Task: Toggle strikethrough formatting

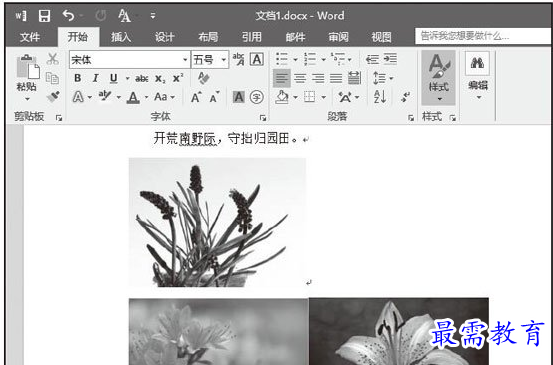Action: pyautogui.click(x=142, y=78)
